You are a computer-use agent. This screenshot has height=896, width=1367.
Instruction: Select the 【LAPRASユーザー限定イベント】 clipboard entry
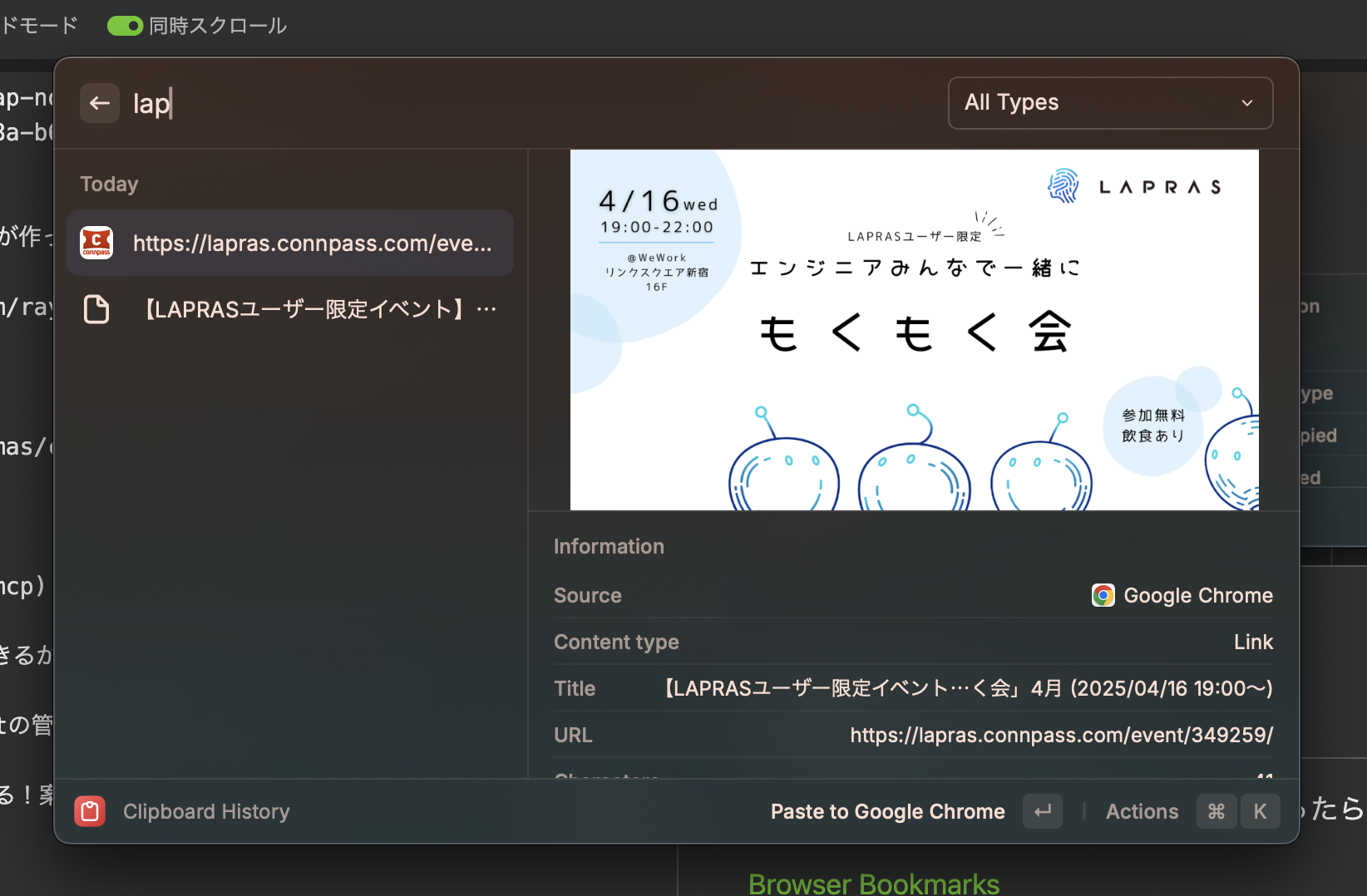(290, 309)
